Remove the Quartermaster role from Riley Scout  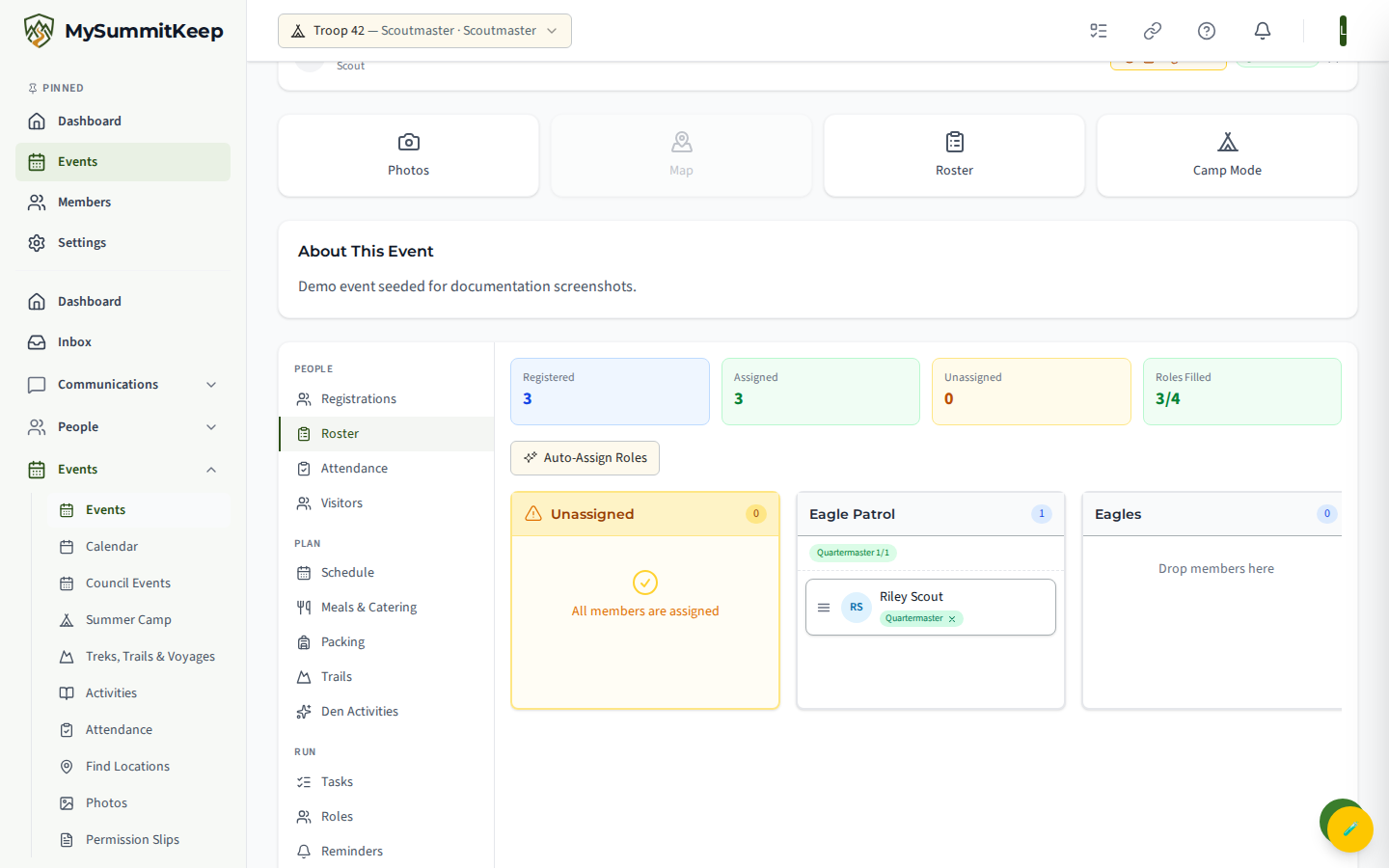point(952,619)
